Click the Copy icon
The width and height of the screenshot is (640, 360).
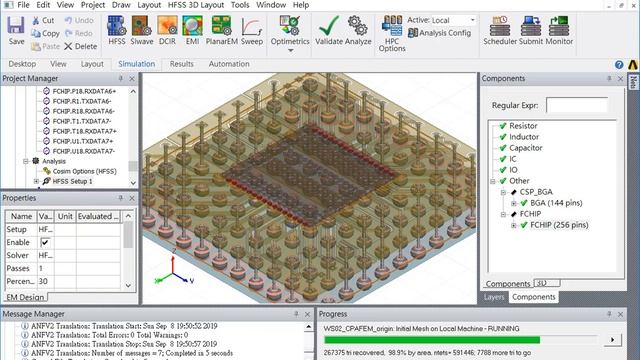pyautogui.click(x=36, y=33)
